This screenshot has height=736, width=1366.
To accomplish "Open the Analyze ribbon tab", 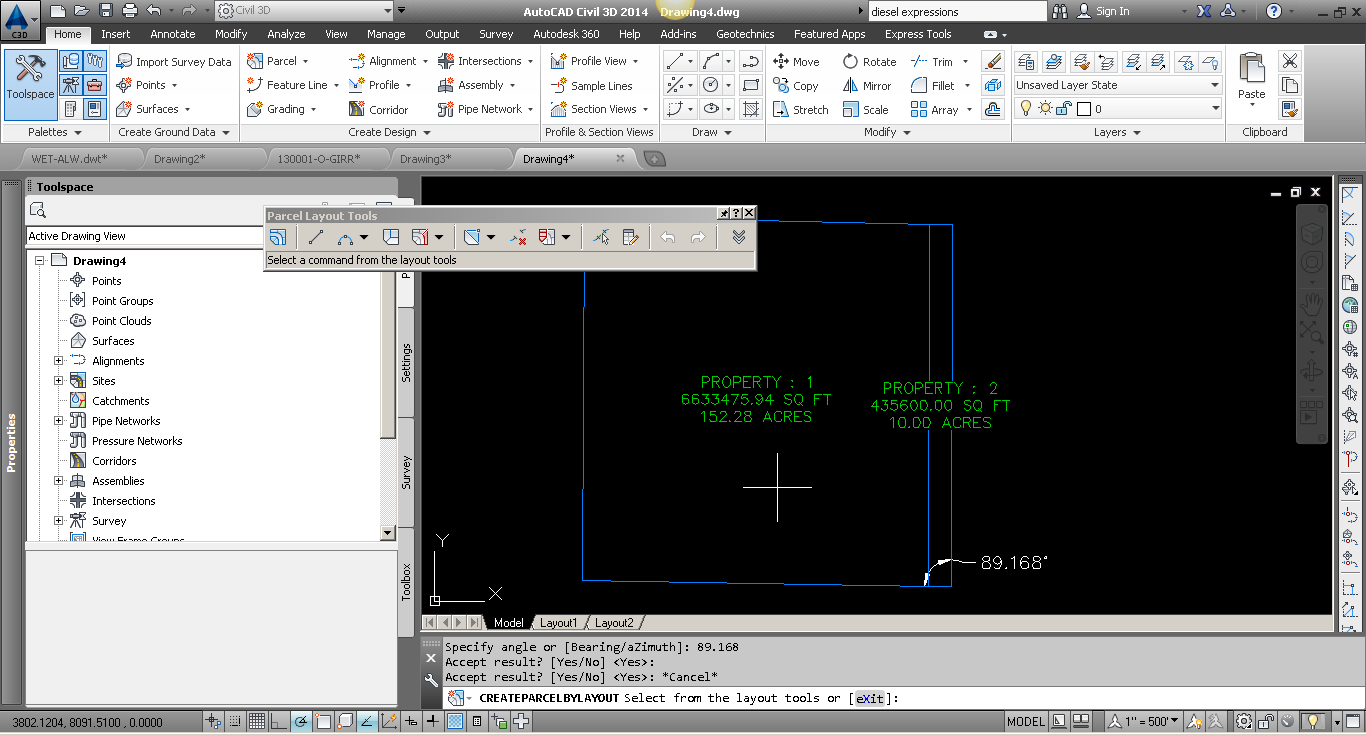I will point(286,34).
